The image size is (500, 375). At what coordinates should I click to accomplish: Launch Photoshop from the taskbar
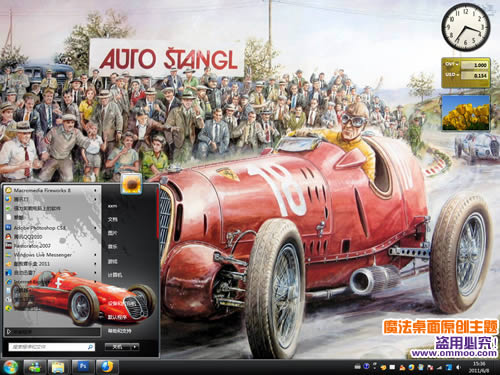[x=83, y=367]
